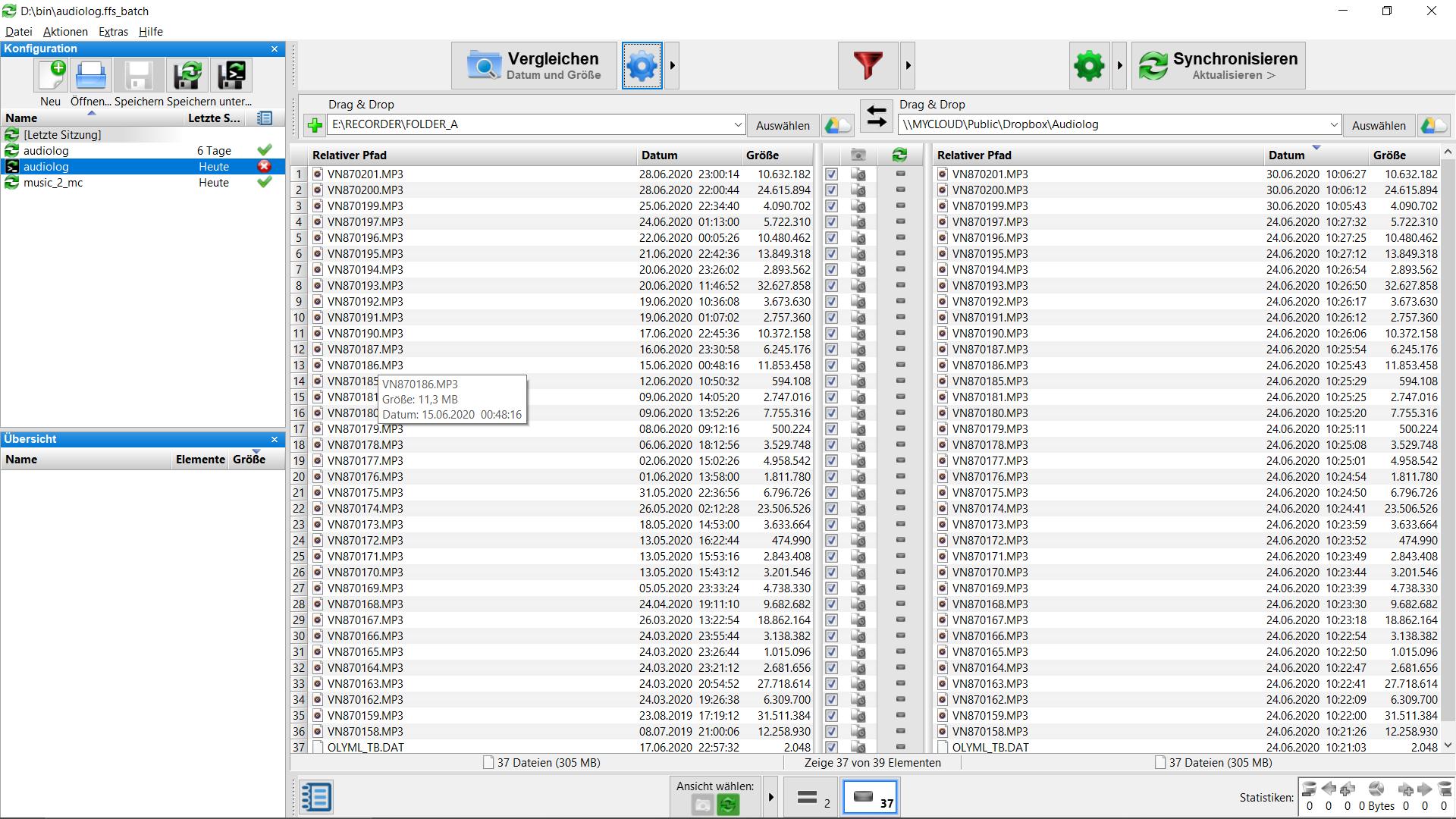This screenshot has width=1456, height=819.
Task: Click the sync direction icon for VN870194.MP3
Action: click(x=900, y=270)
